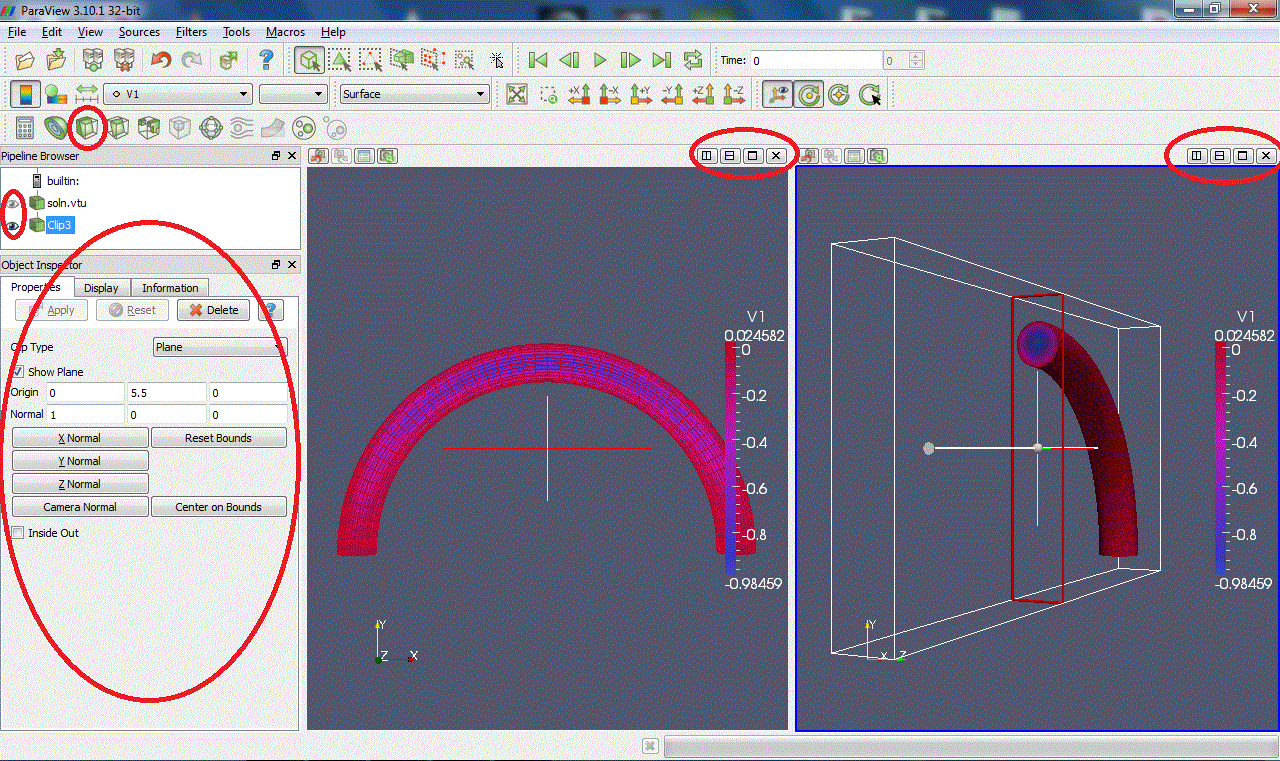Apply the Slice filter icon
Viewport: 1280px width, 761px height.
(119, 129)
